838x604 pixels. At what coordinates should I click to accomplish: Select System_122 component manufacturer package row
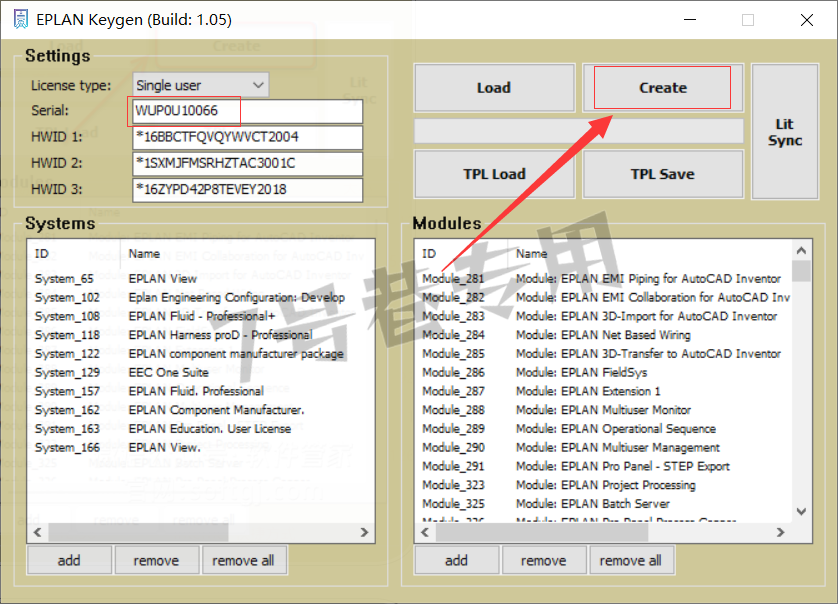201,353
